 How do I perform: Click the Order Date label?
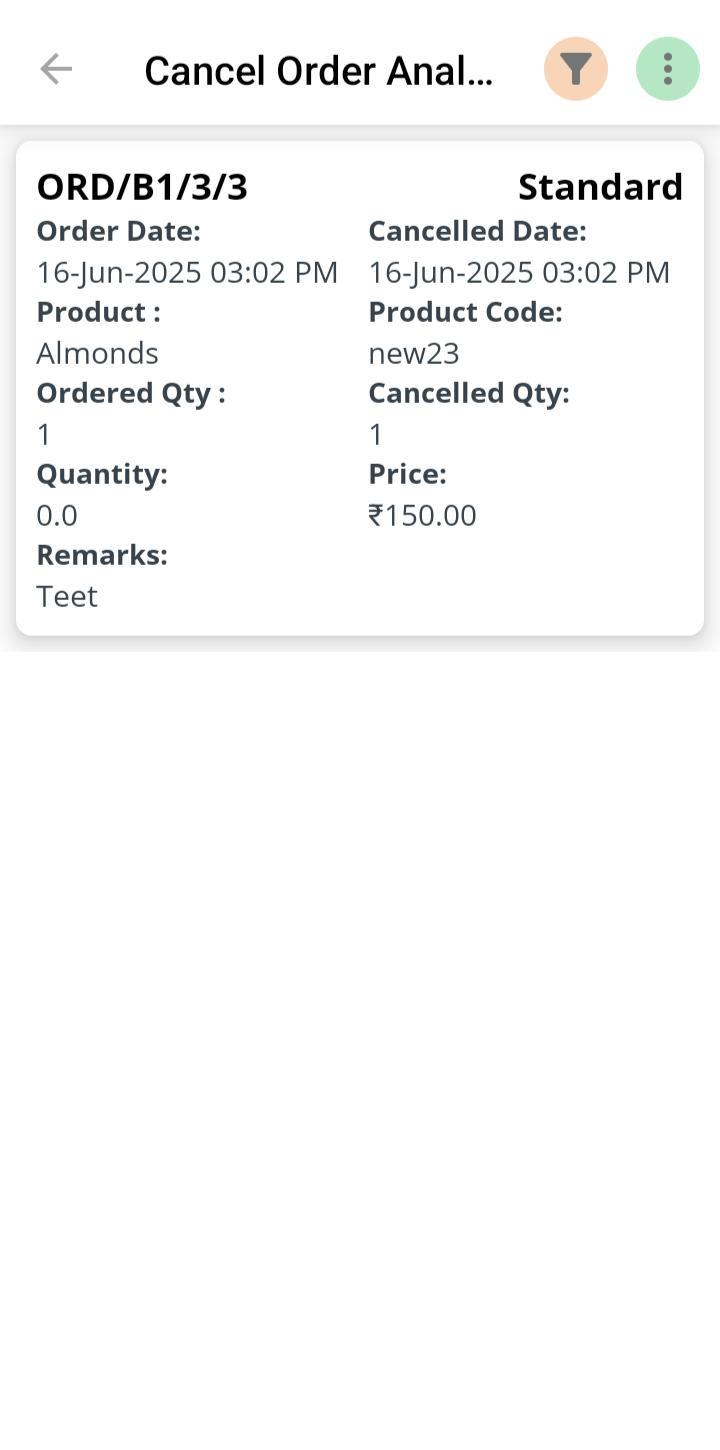[x=119, y=231]
